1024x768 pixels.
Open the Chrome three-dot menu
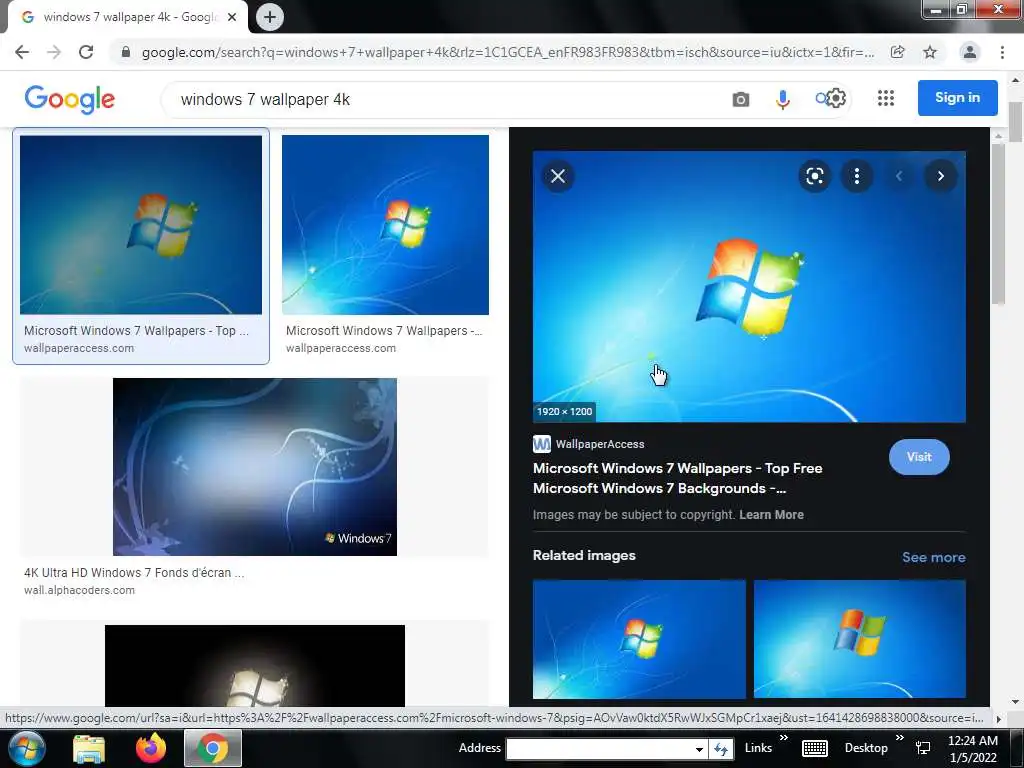[x=1002, y=52]
